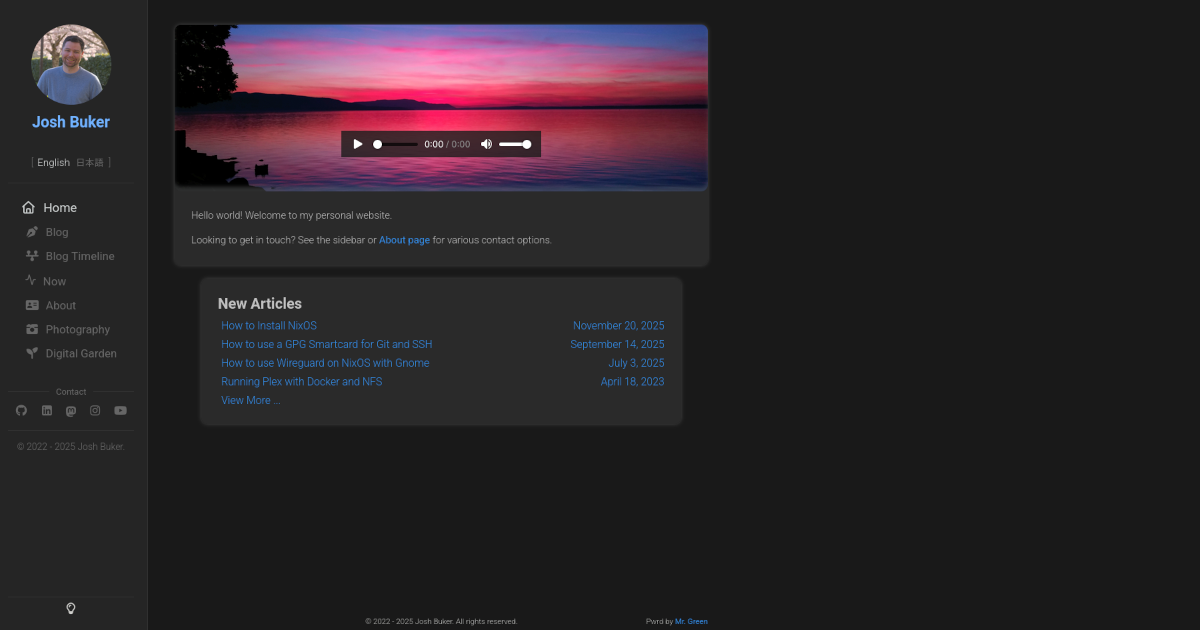Adjust the volume slider handle
This screenshot has height=630, width=1200.
[x=527, y=144]
